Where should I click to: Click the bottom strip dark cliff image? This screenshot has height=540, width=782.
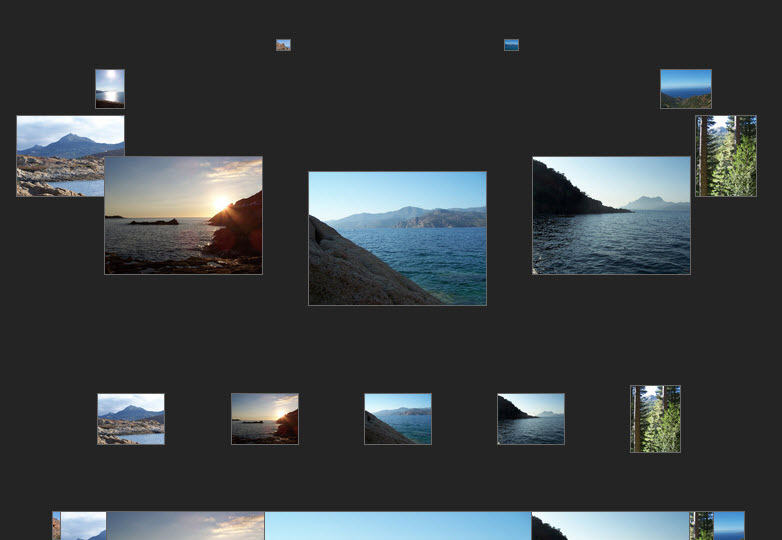(610, 526)
